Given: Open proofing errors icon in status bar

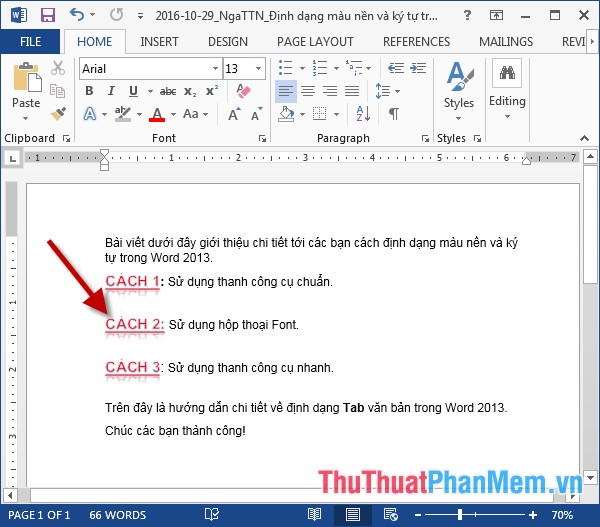Looking at the screenshot, I should coord(212,514).
